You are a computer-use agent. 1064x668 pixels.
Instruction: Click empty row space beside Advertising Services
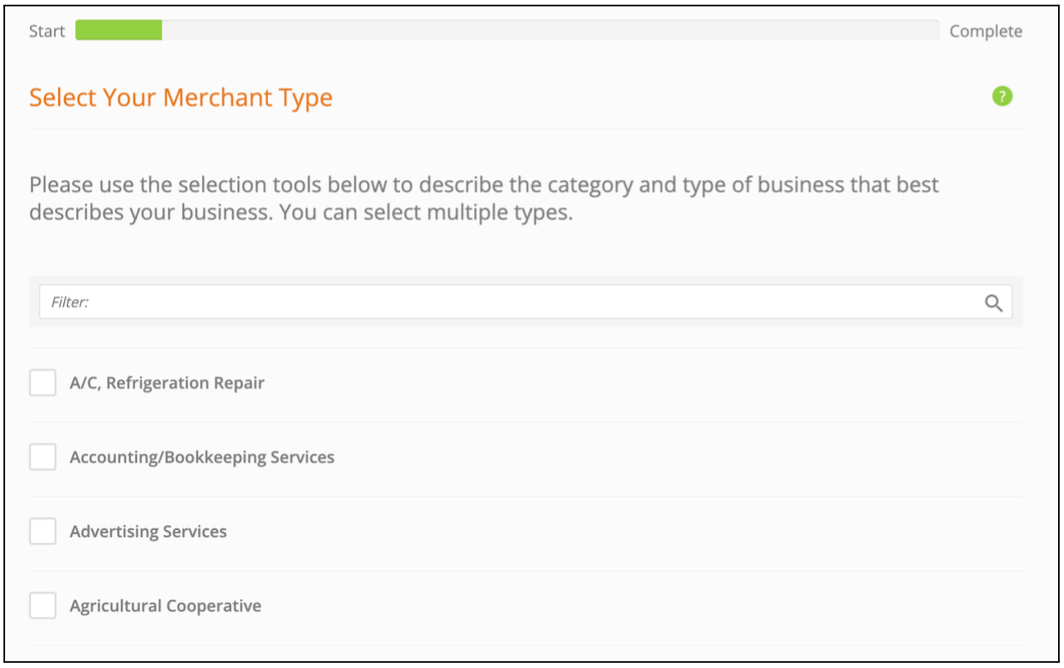pyautogui.click(x=624, y=532)
